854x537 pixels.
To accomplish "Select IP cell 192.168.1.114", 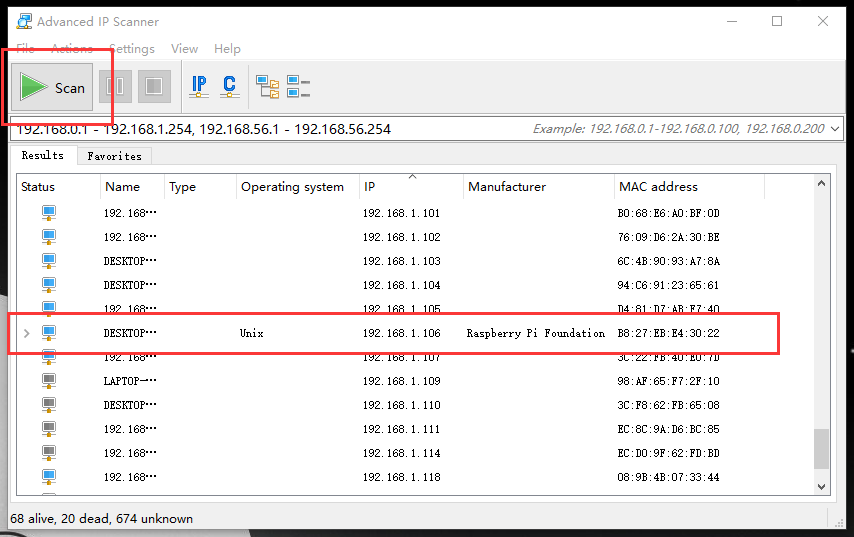I will pyautogui.click(x=401, y=453).
